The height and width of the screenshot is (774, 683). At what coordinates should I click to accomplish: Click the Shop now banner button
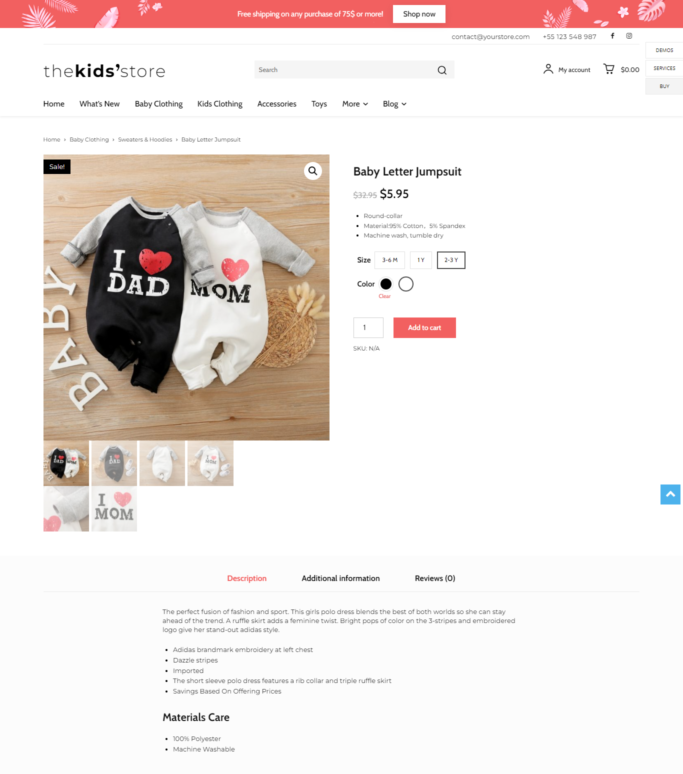click(x=419, y=14)
